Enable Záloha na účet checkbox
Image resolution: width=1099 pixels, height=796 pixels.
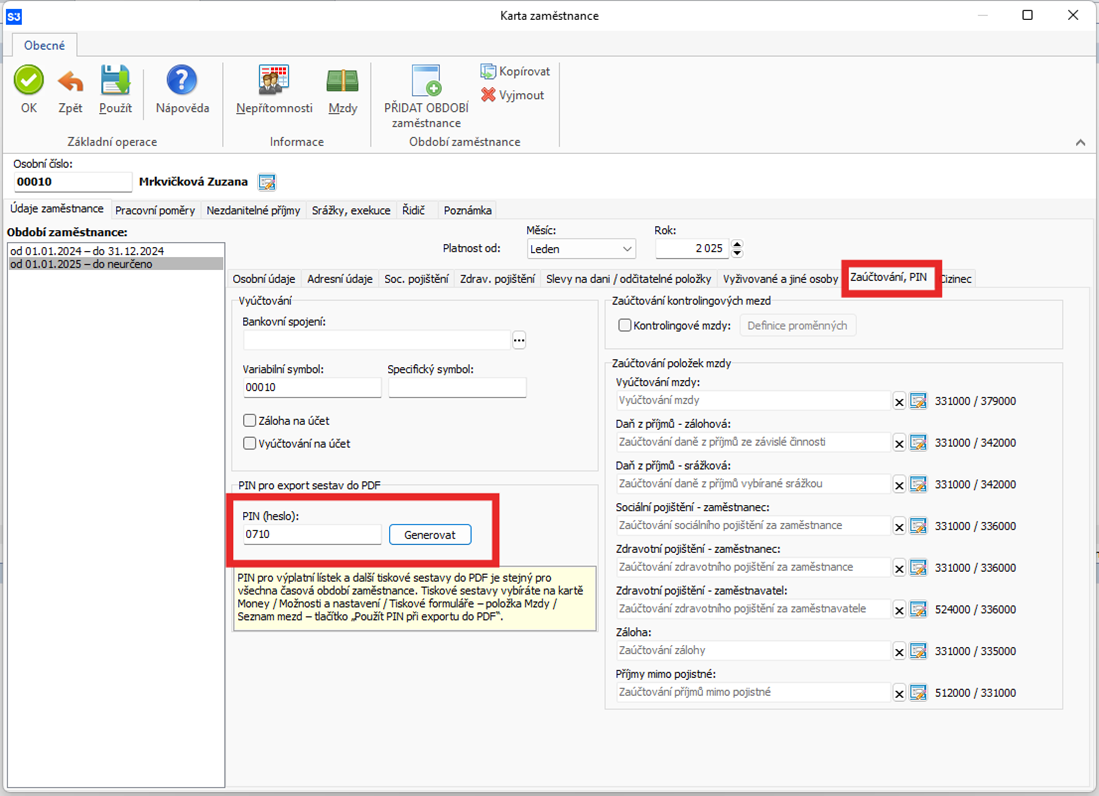pyautogui.click(x=250, y=421)
